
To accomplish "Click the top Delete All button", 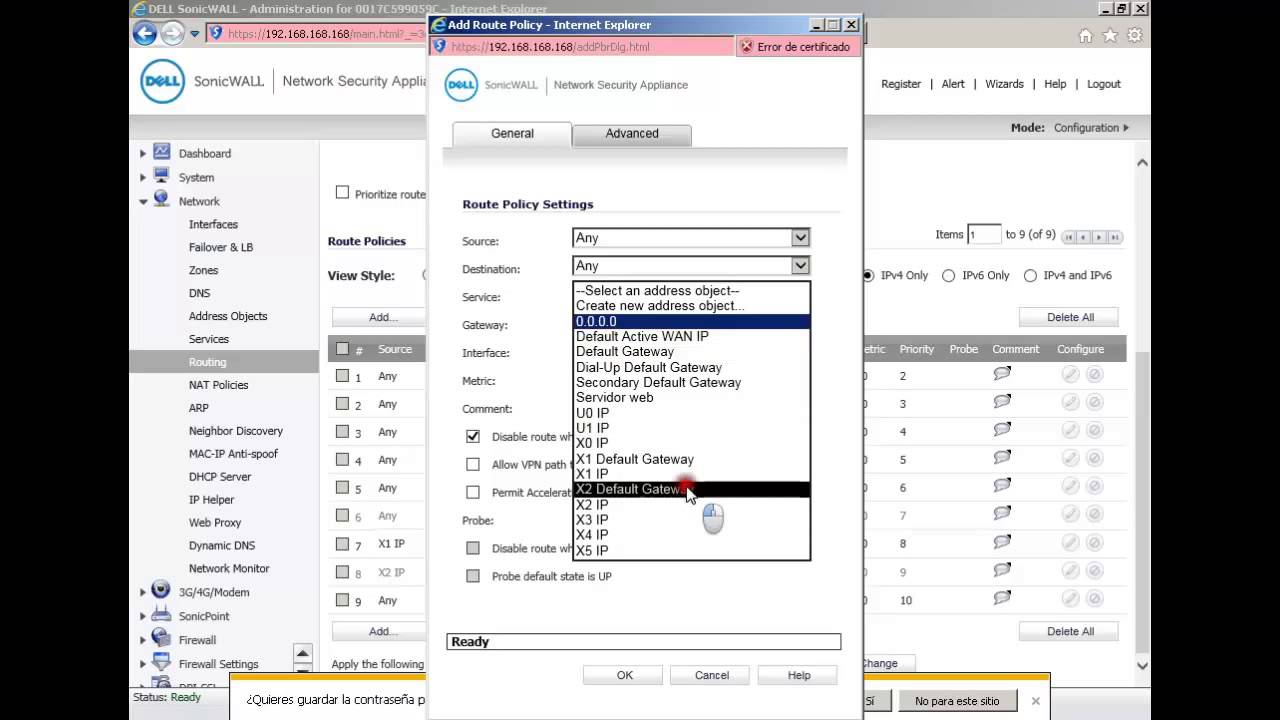I will tap(1070, 317).
